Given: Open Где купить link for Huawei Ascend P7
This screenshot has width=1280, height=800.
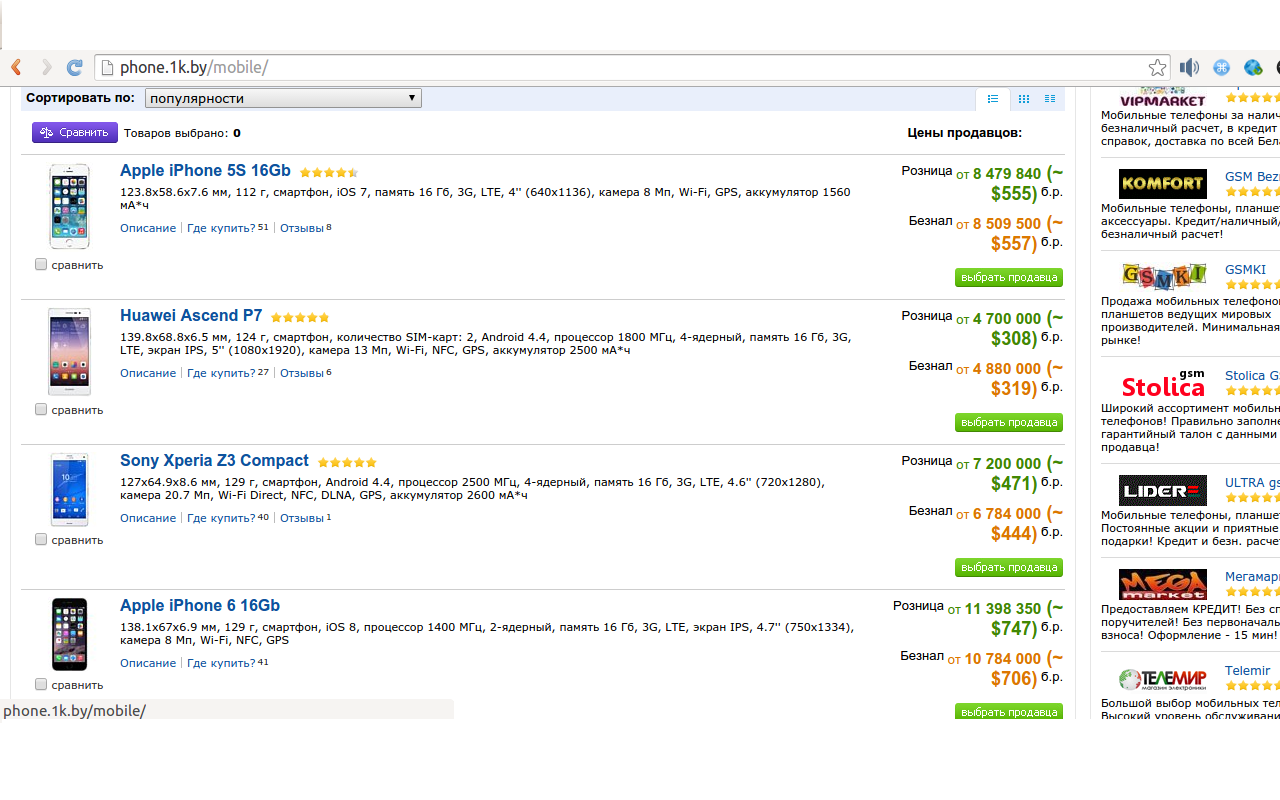Looking at the screenshot, I should click(x=221, y=373).
